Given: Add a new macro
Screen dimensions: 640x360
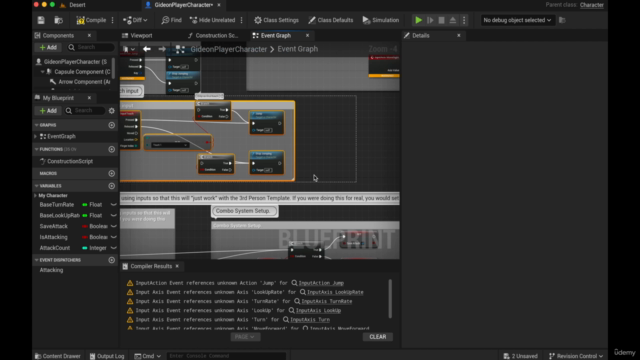Looking at the screenshot, I should (111, 173).
